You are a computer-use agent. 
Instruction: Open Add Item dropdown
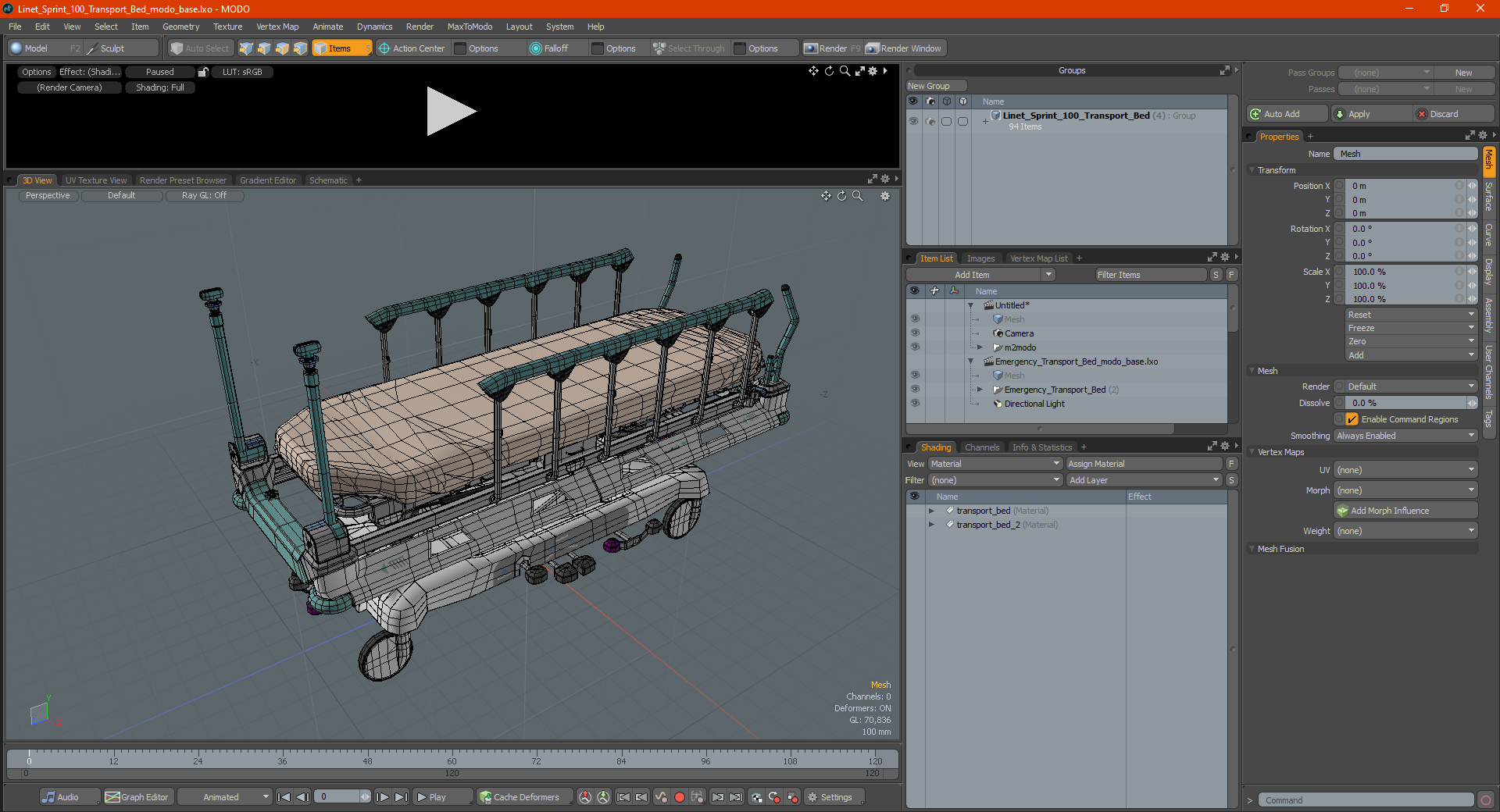[x=980, y=275]
